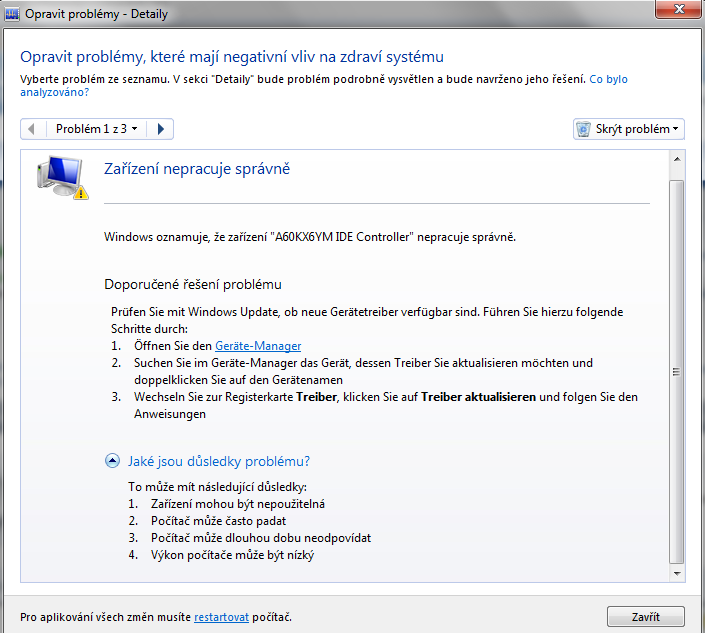Click 'Zařízení nepracuje správně' heading
705x633 pixels.
pyautogui.click(x=197, y=169)
